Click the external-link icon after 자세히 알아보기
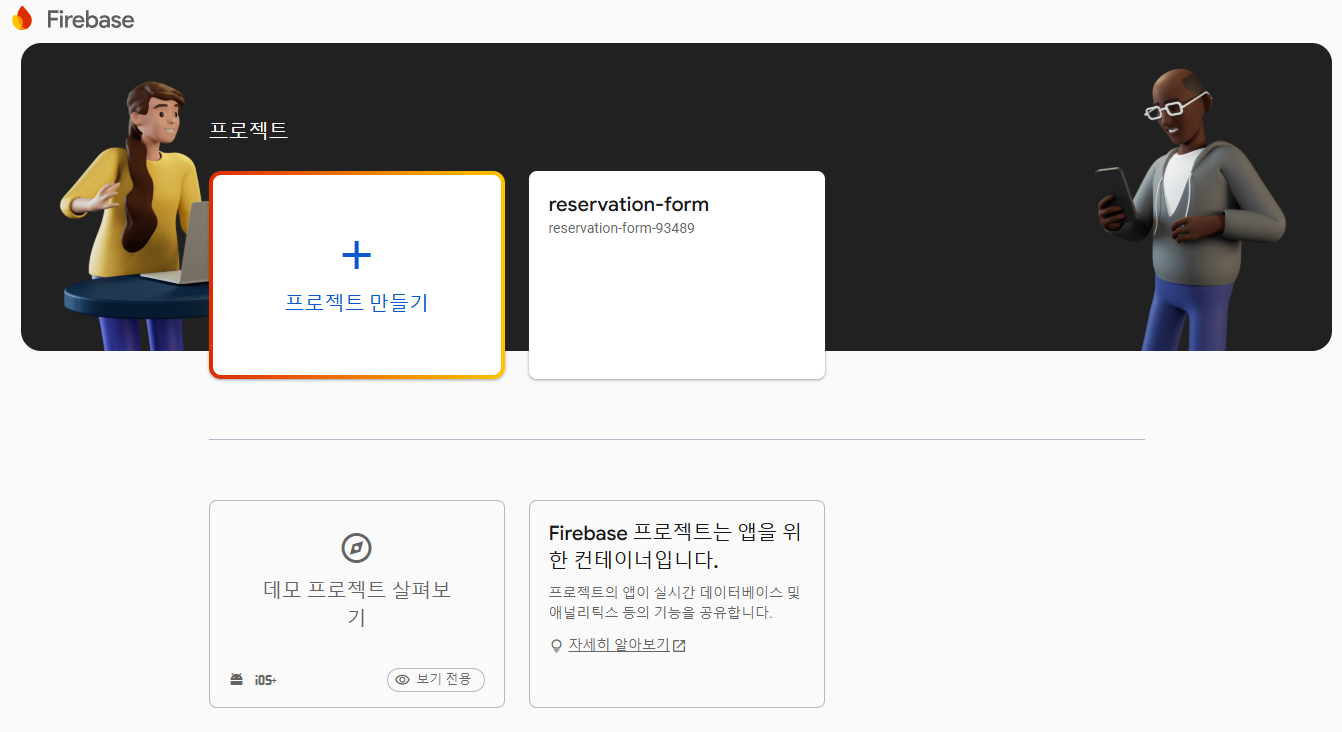Screen dimensions: 1342x732 coord(679,646)
